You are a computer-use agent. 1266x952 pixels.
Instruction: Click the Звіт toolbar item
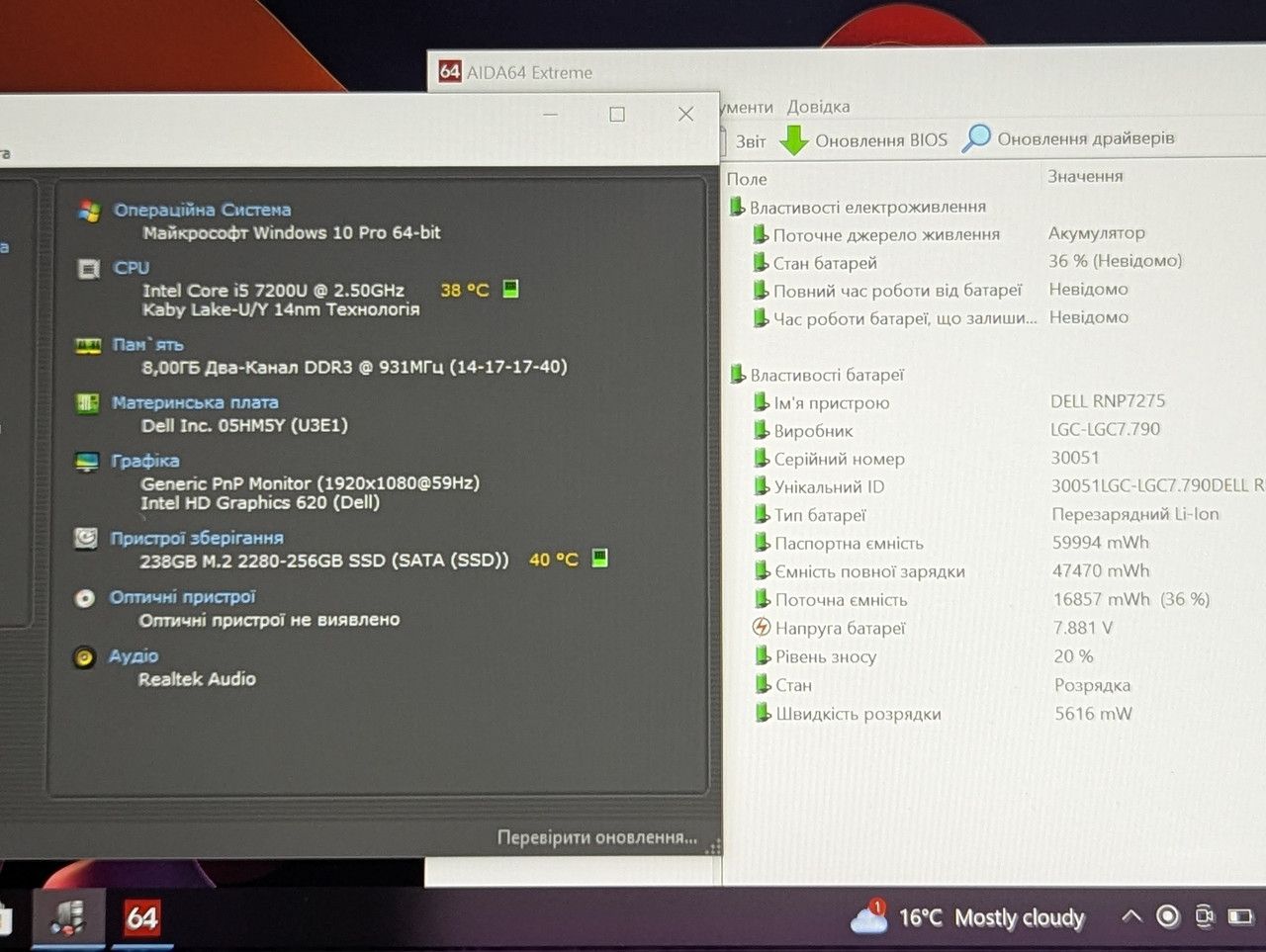click(751, 141)
